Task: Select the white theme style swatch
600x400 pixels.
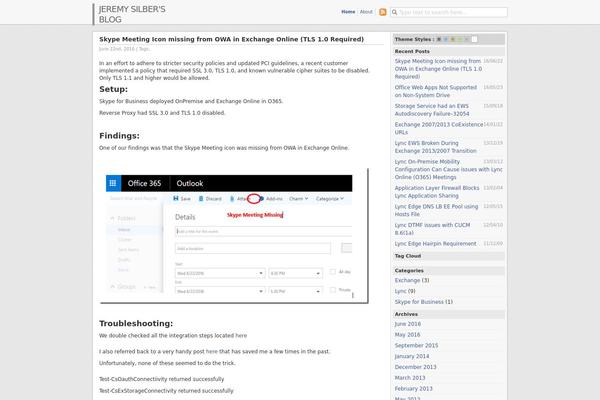Action: [x=474, y=39]
